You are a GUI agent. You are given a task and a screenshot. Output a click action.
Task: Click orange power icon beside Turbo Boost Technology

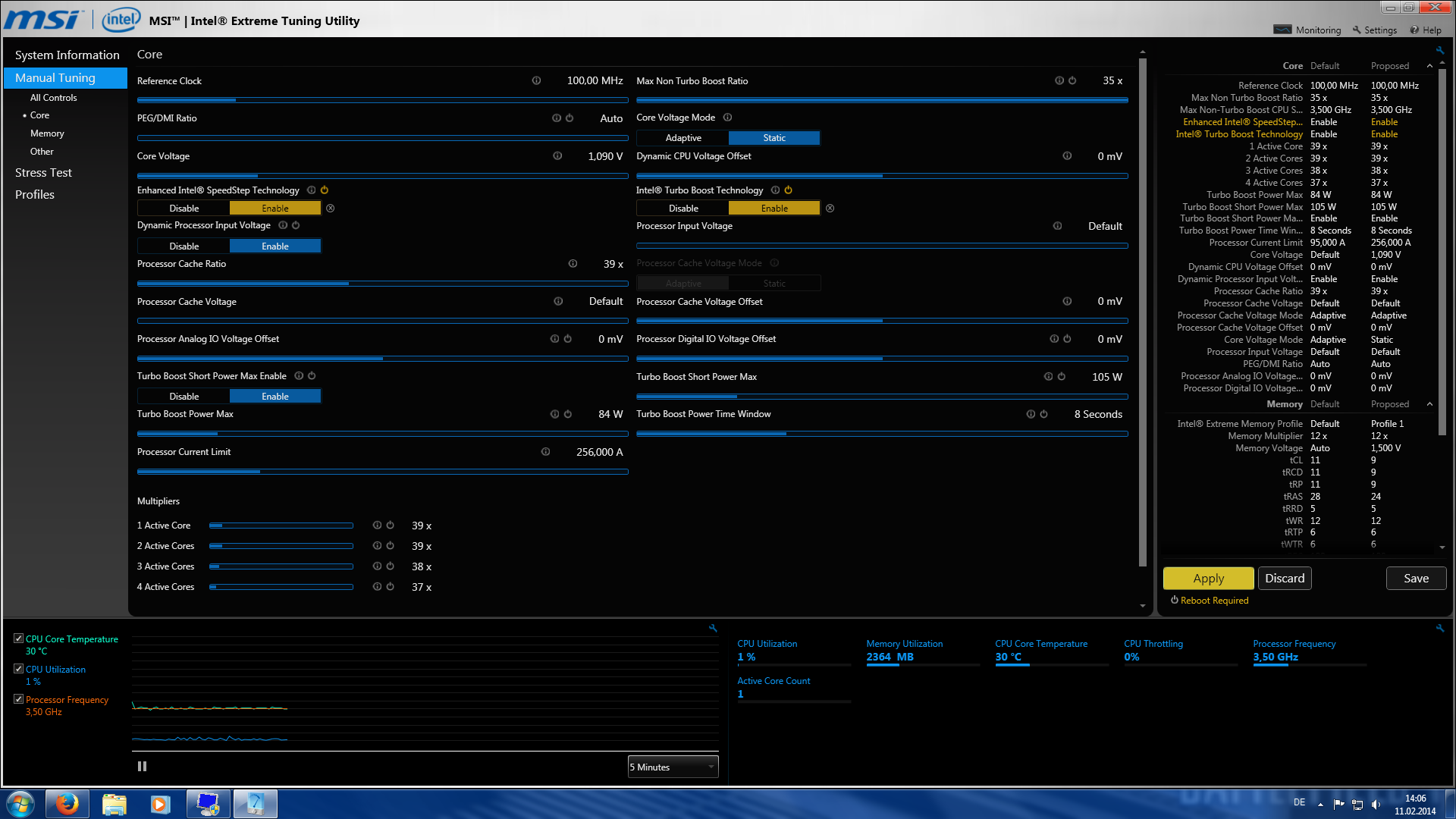tap(788, 190)
